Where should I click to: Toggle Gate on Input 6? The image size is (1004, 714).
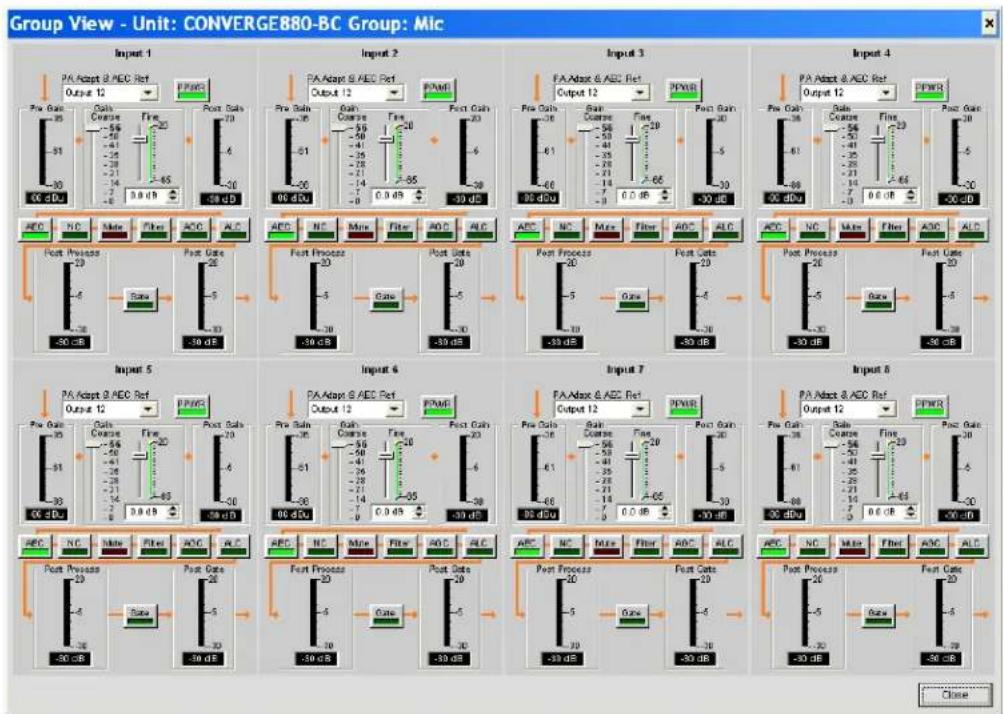tap(386, 615)
